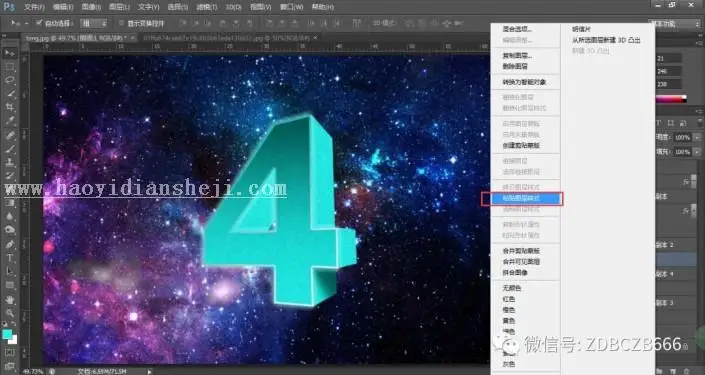Choose 合并可见图层 in context menu
The width and height of the screenshot is (705, 375).
coord(521,262)
